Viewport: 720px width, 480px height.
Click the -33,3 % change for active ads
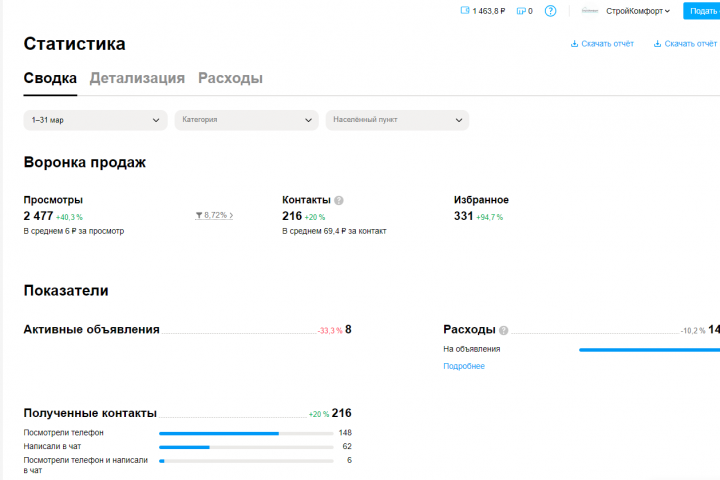pyautogui.click(x=330, y=331)
